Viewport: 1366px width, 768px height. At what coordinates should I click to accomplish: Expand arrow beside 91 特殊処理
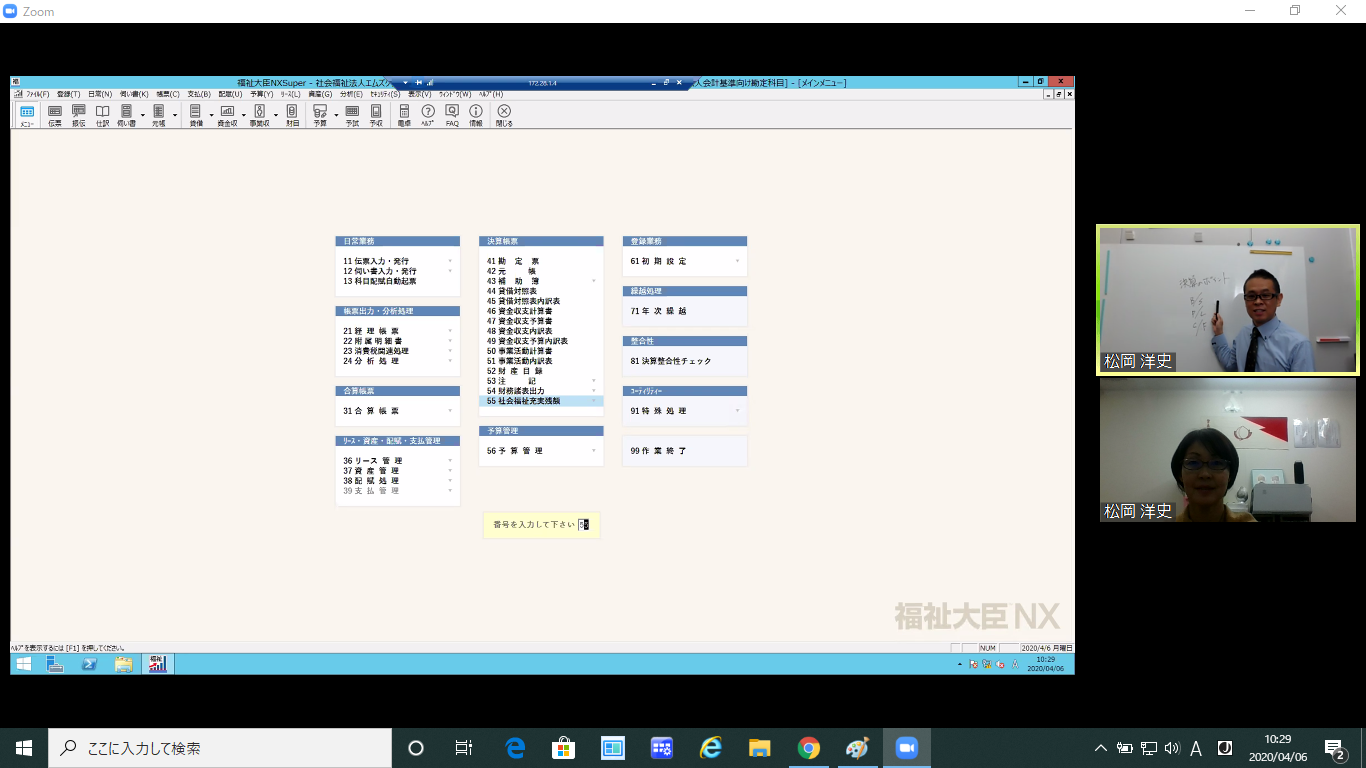[737, 411]
